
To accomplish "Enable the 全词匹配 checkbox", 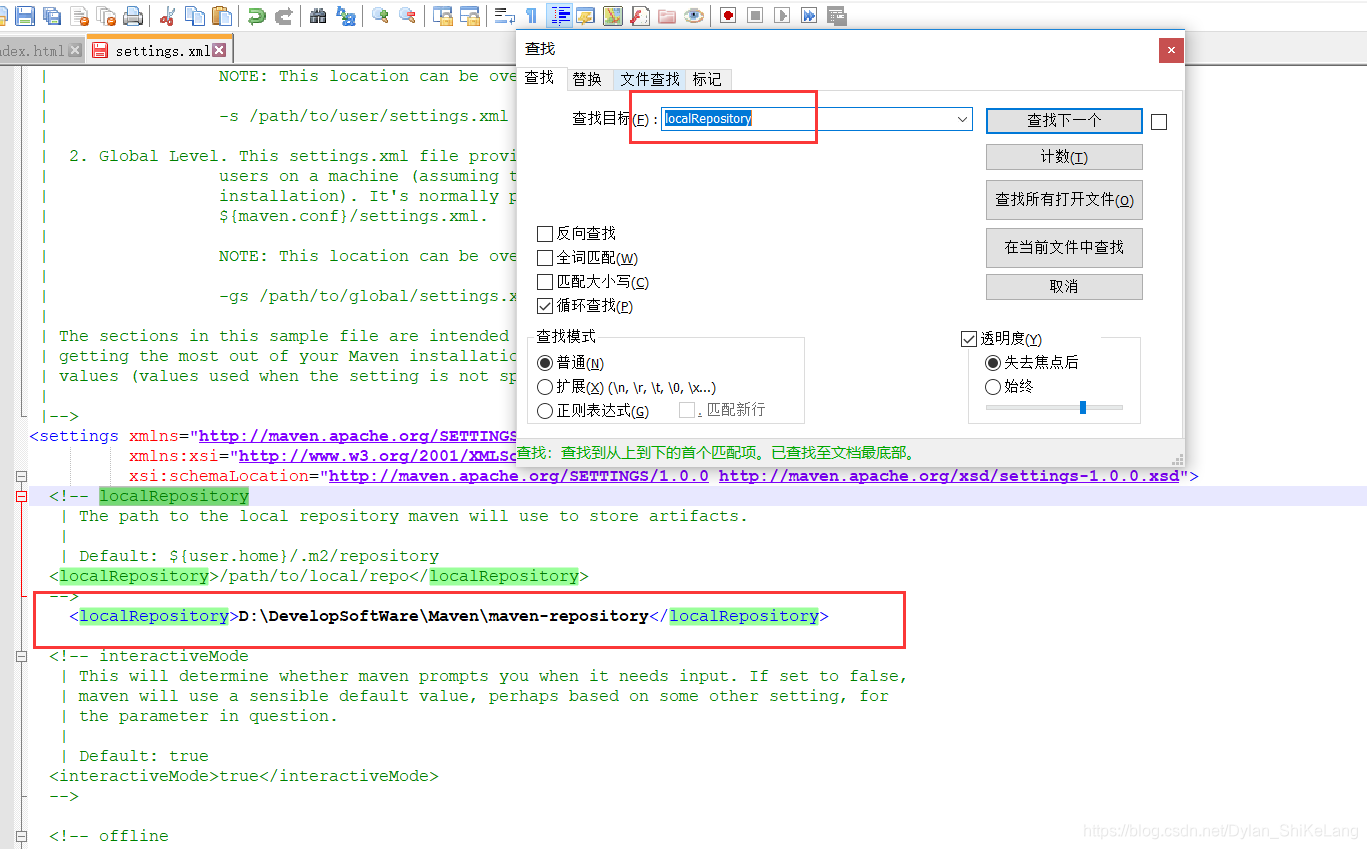I will (x=545, y=258).
